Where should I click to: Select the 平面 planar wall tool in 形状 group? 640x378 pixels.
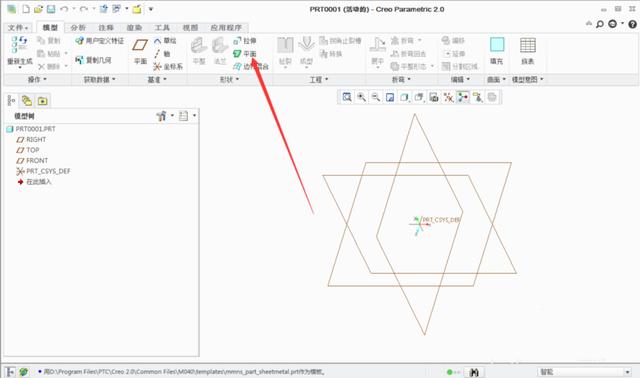(x=245, y=53)
